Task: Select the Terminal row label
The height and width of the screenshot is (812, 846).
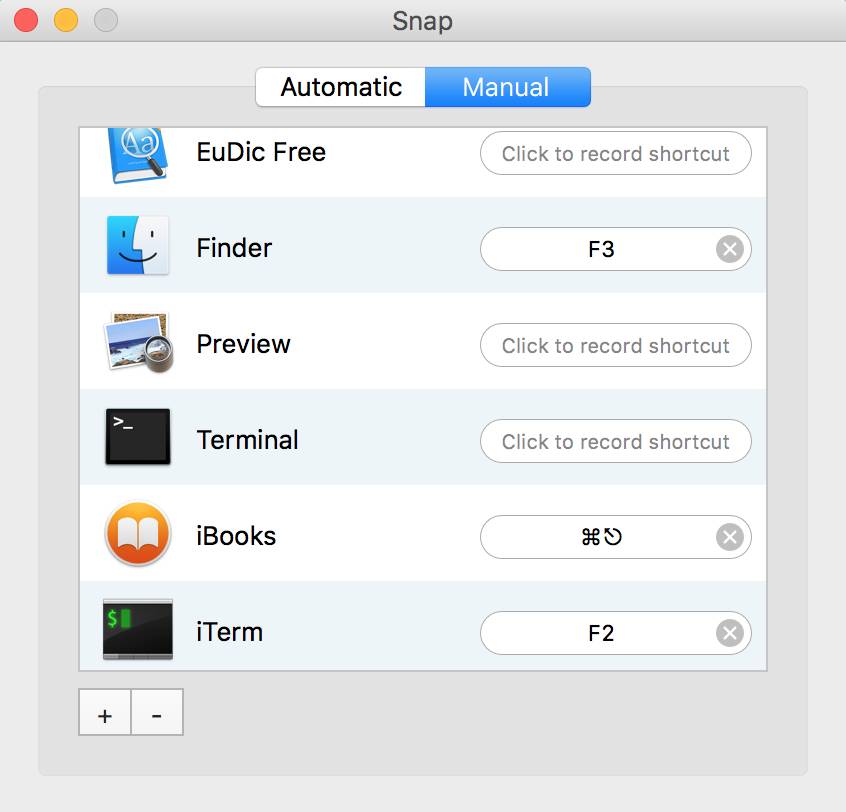Action: click(x=247, y=440)
